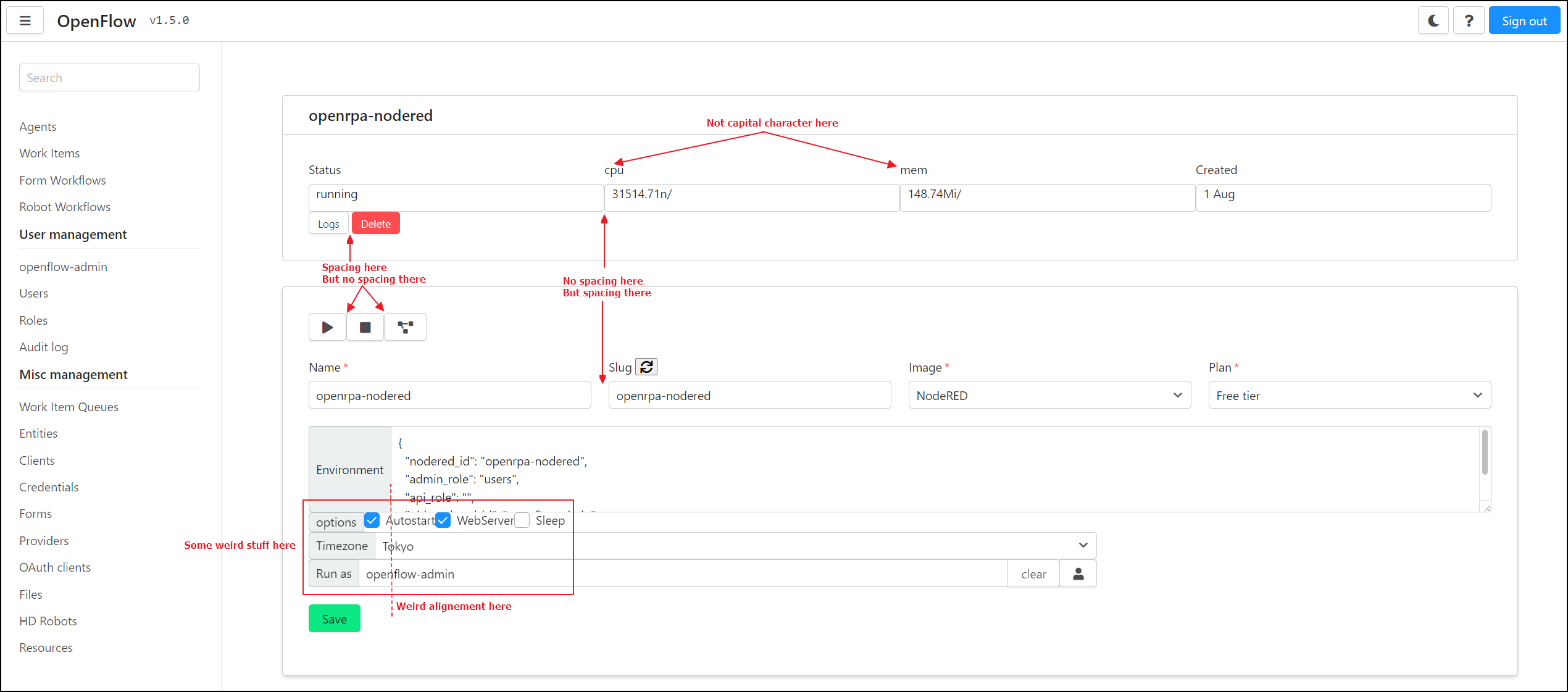Edit the Slug input field
The height and width of the screenshot is (692, 1568).
click(750, 395)
